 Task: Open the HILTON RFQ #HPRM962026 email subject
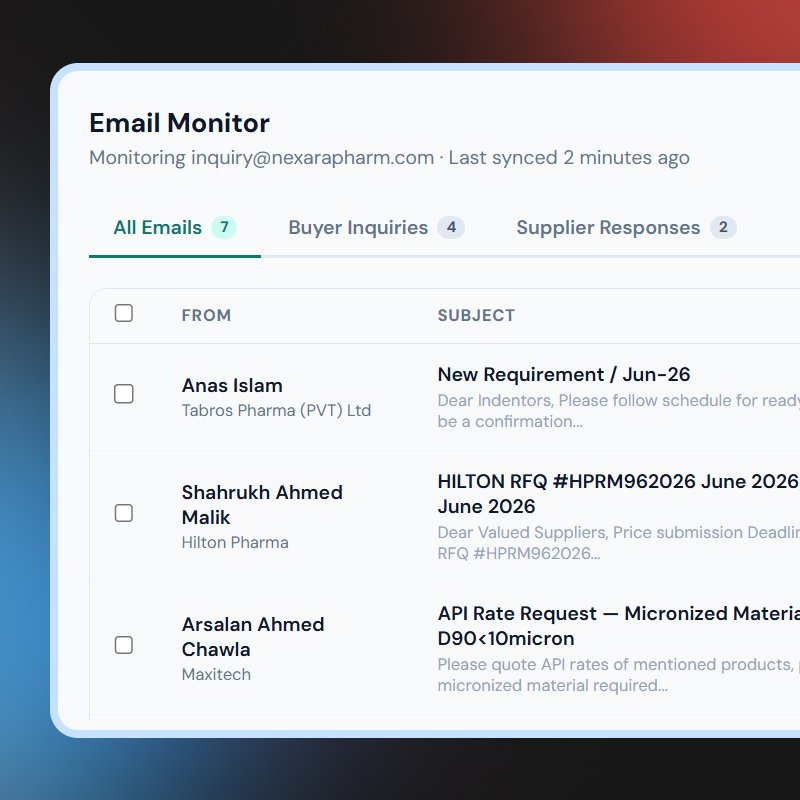click(618, 494)
